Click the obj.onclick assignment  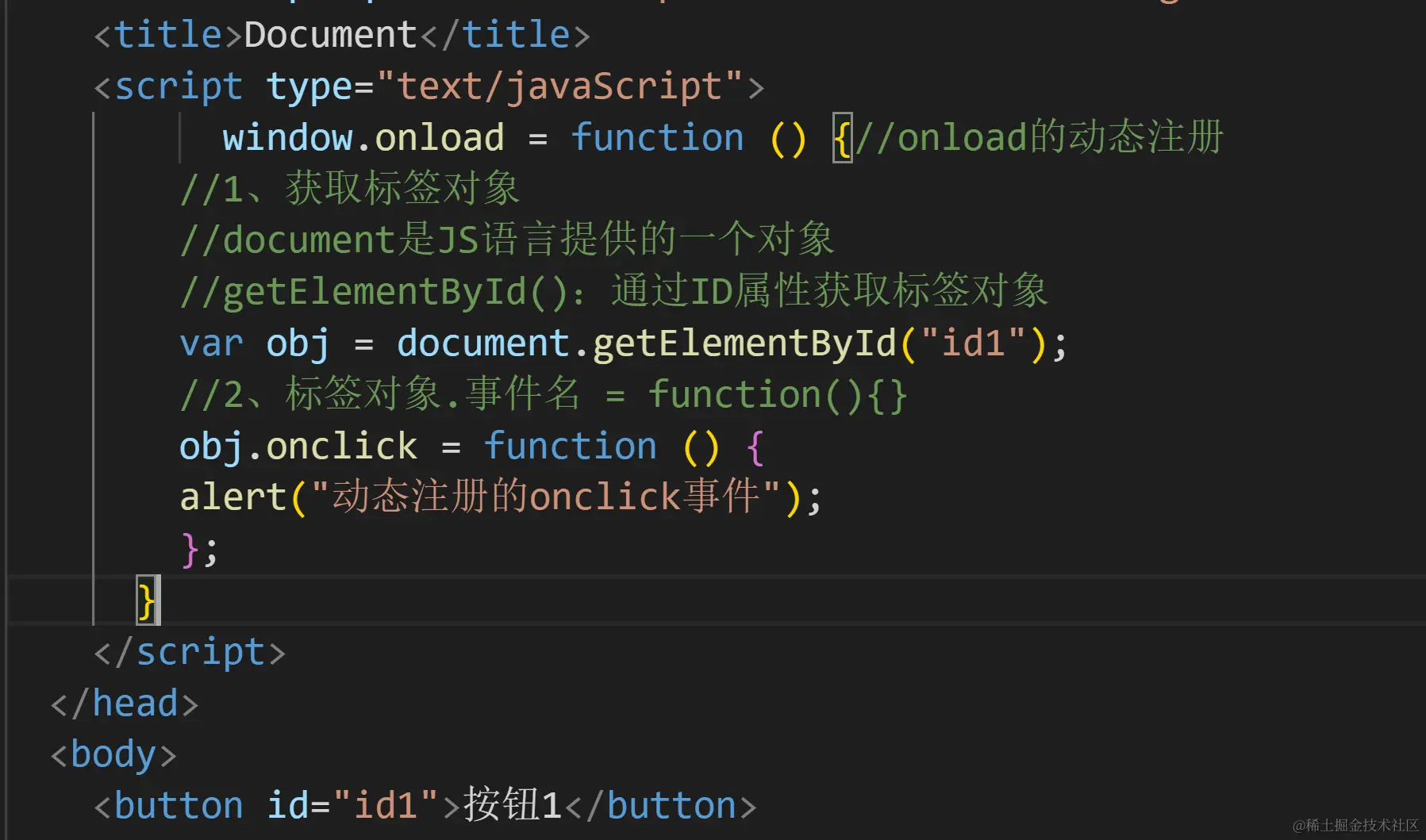pos(298,447)
